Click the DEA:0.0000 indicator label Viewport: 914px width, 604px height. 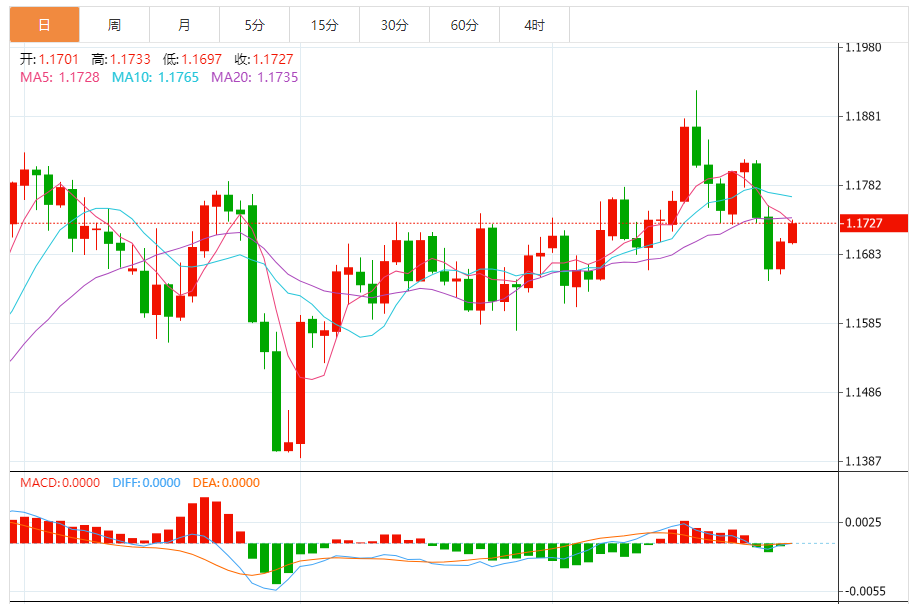click(226, 483)
